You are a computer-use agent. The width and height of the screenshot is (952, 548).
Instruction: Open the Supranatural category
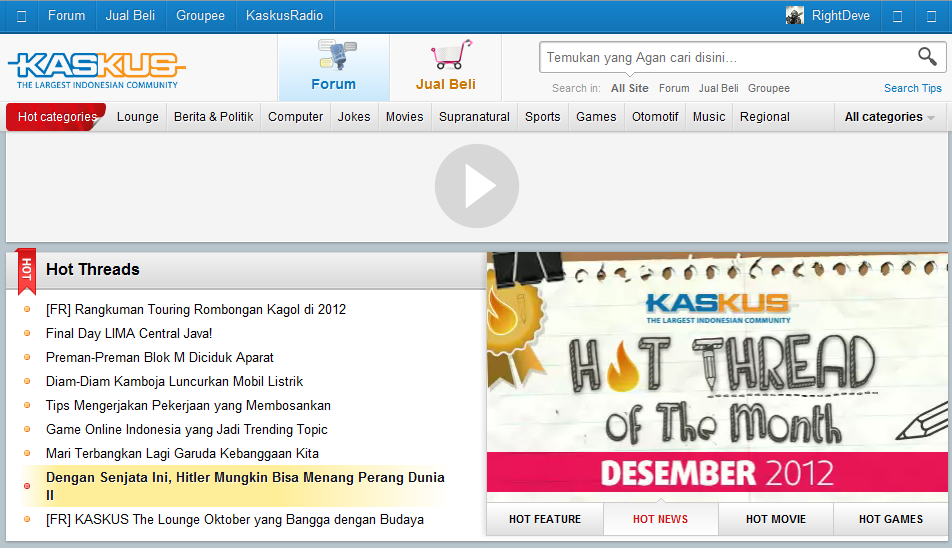(474, 117)
